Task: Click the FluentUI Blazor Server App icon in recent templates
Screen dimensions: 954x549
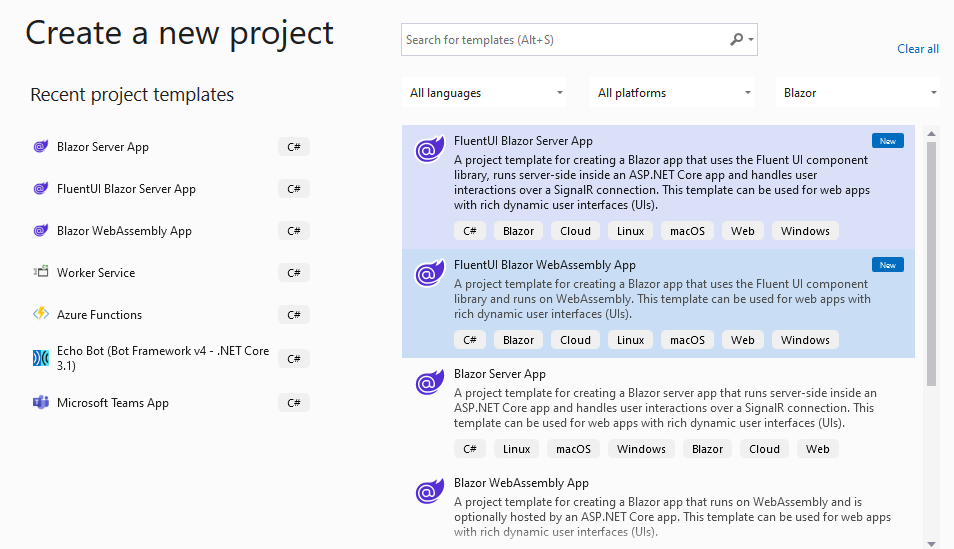Action: [x=41, y=189]
